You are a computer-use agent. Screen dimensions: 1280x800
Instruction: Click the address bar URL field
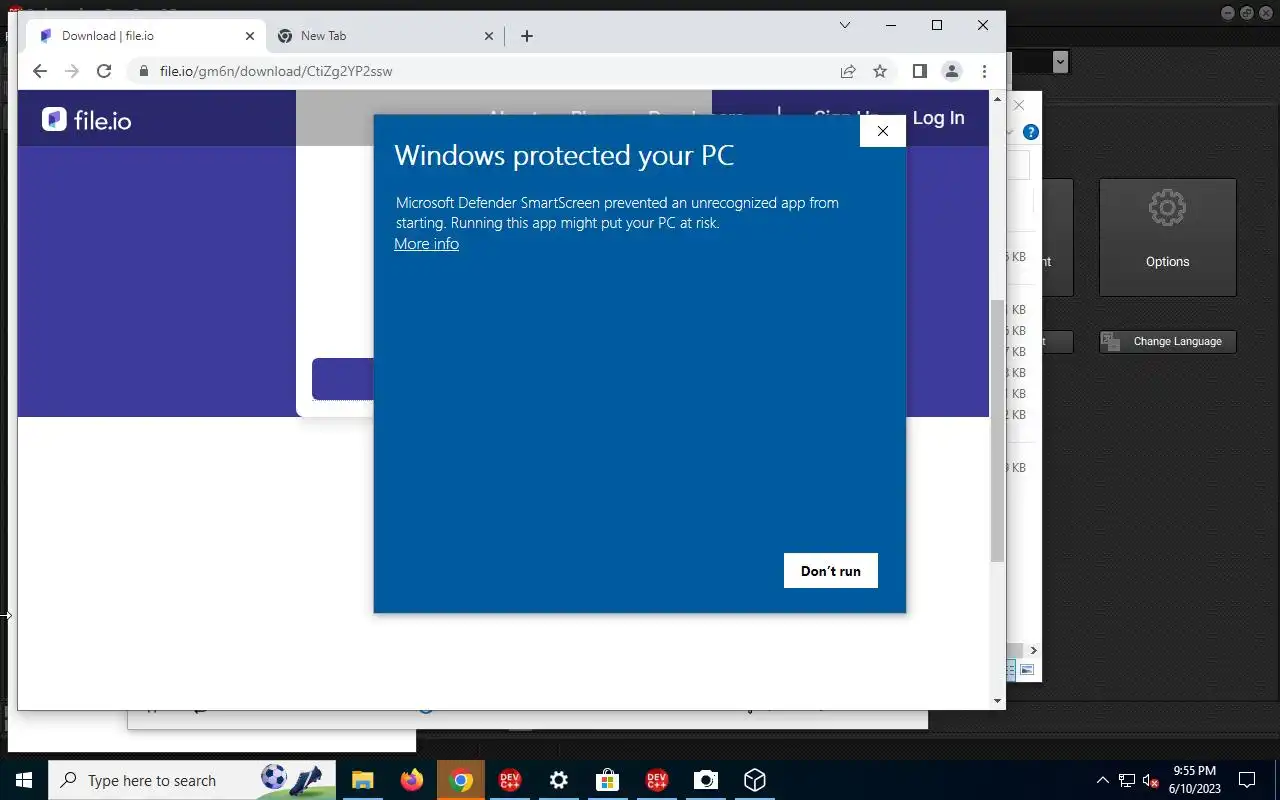click(x=484, y=71)
